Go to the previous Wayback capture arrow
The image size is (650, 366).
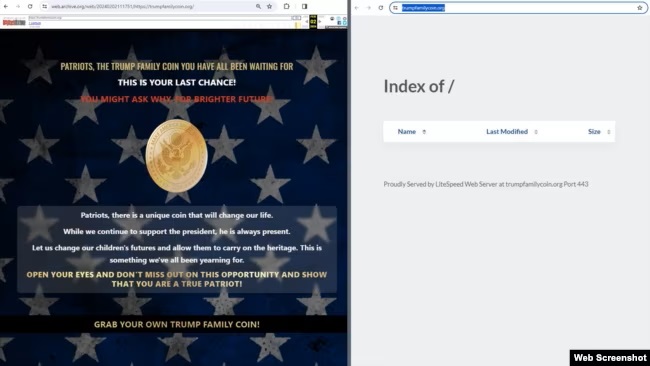pyautogui.click(x=307, y=22)
